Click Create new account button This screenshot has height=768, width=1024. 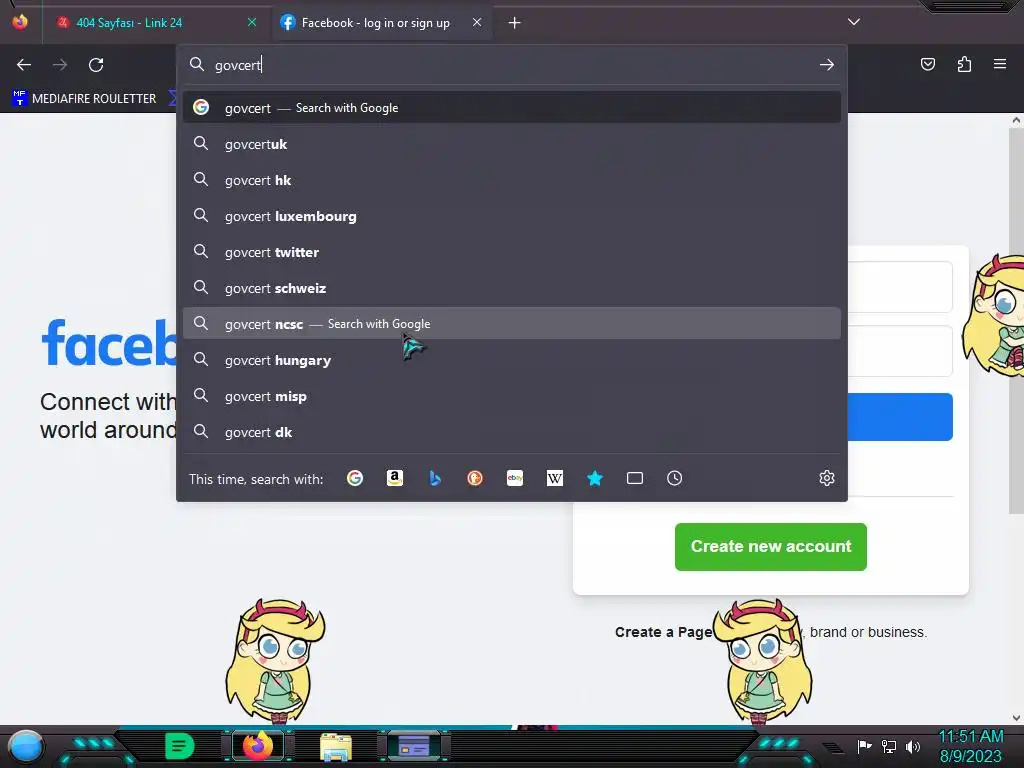pos(771,547)
